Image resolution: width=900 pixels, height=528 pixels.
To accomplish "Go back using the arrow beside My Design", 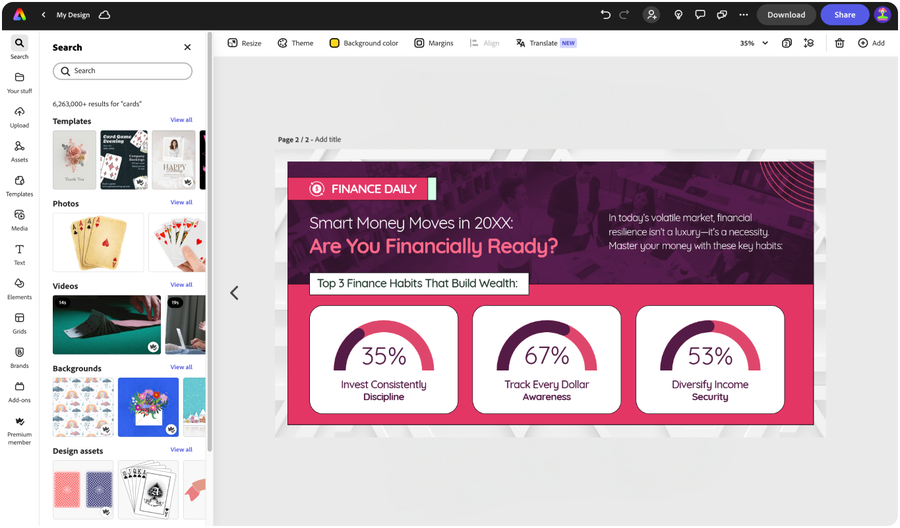I will [44, 15].
